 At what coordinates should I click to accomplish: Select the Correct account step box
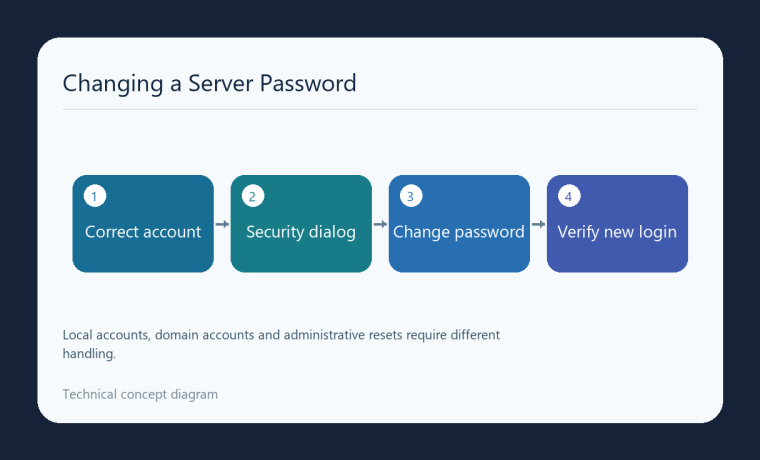(x=143, y=224)
